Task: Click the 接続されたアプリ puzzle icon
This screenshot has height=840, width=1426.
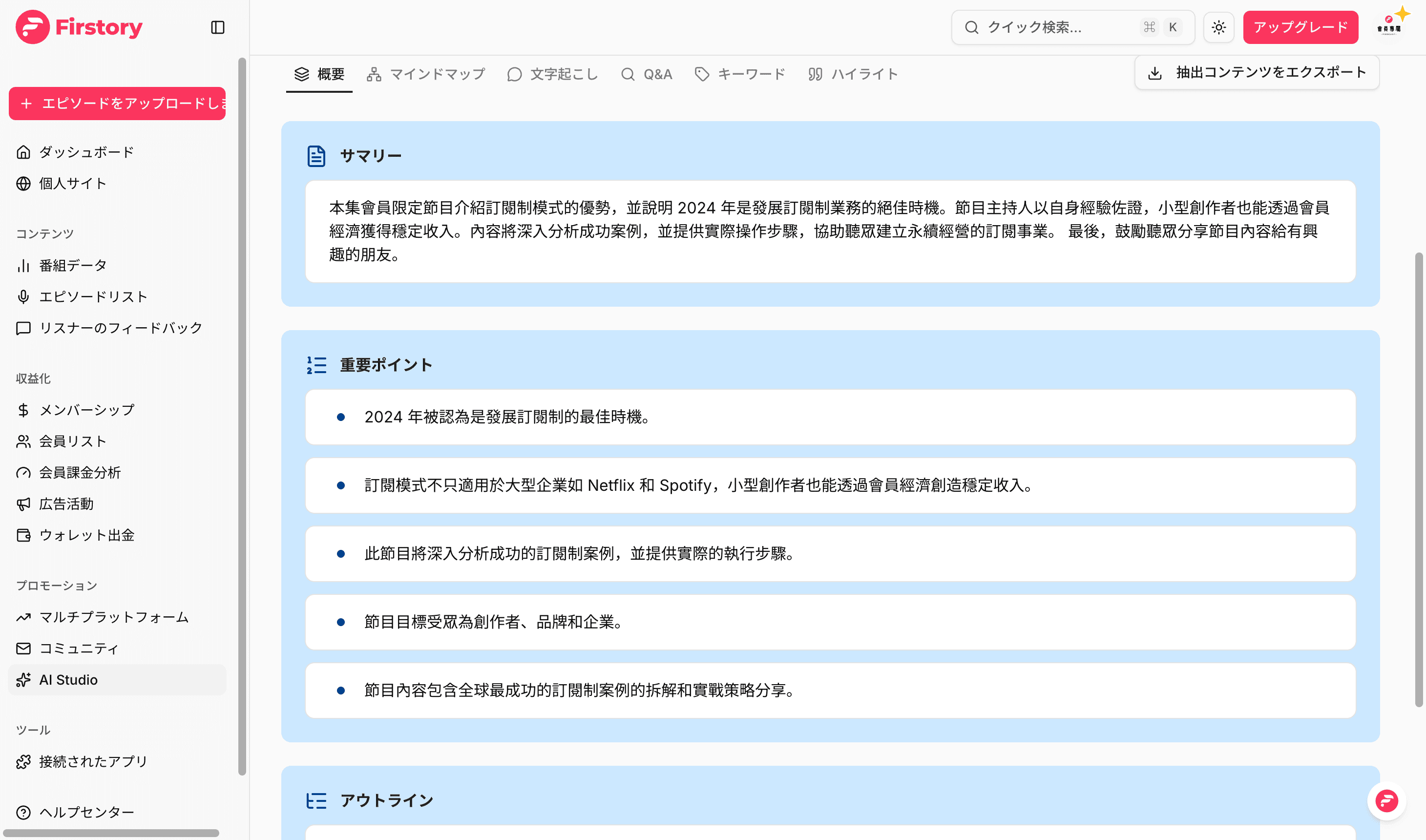Action: click(23, 762)
